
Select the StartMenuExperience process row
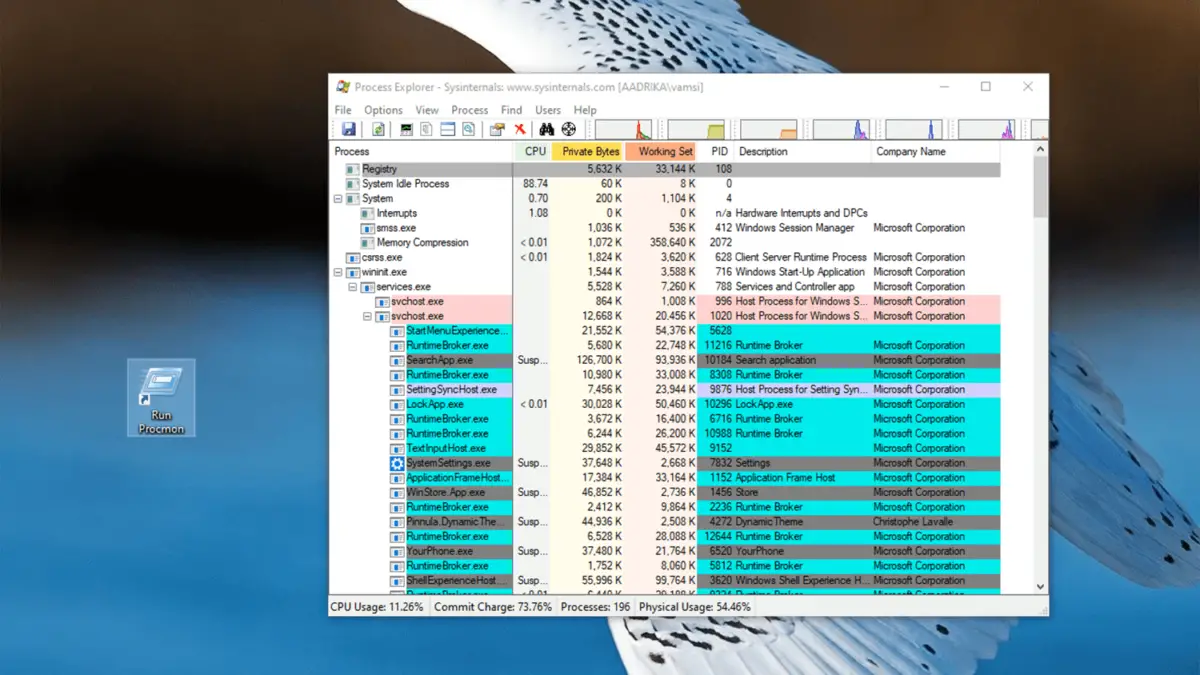pyautogui.click(x=665, y=330)
